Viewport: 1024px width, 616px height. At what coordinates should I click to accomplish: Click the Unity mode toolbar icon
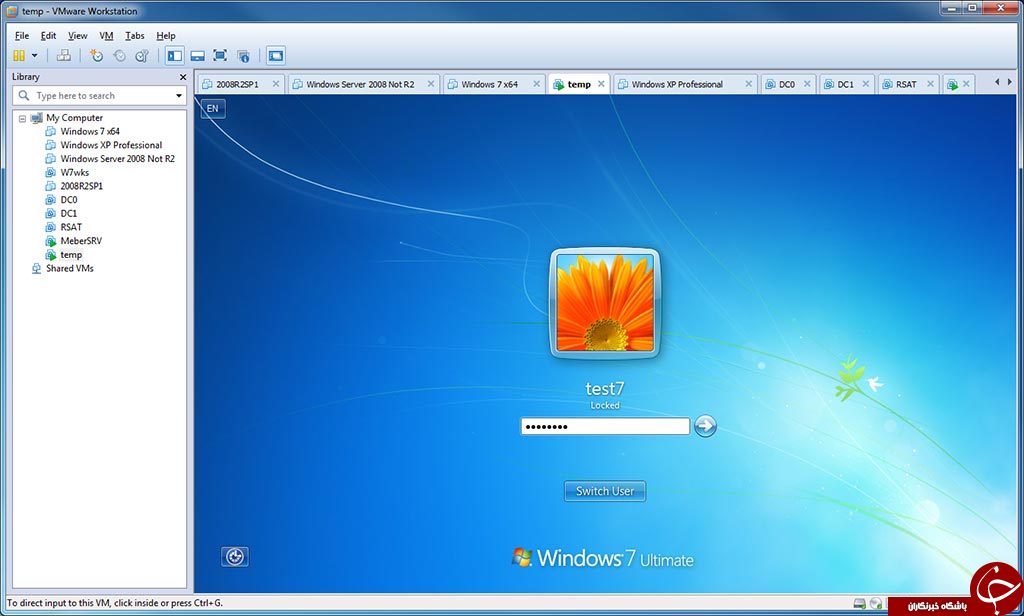click(244, 56)
